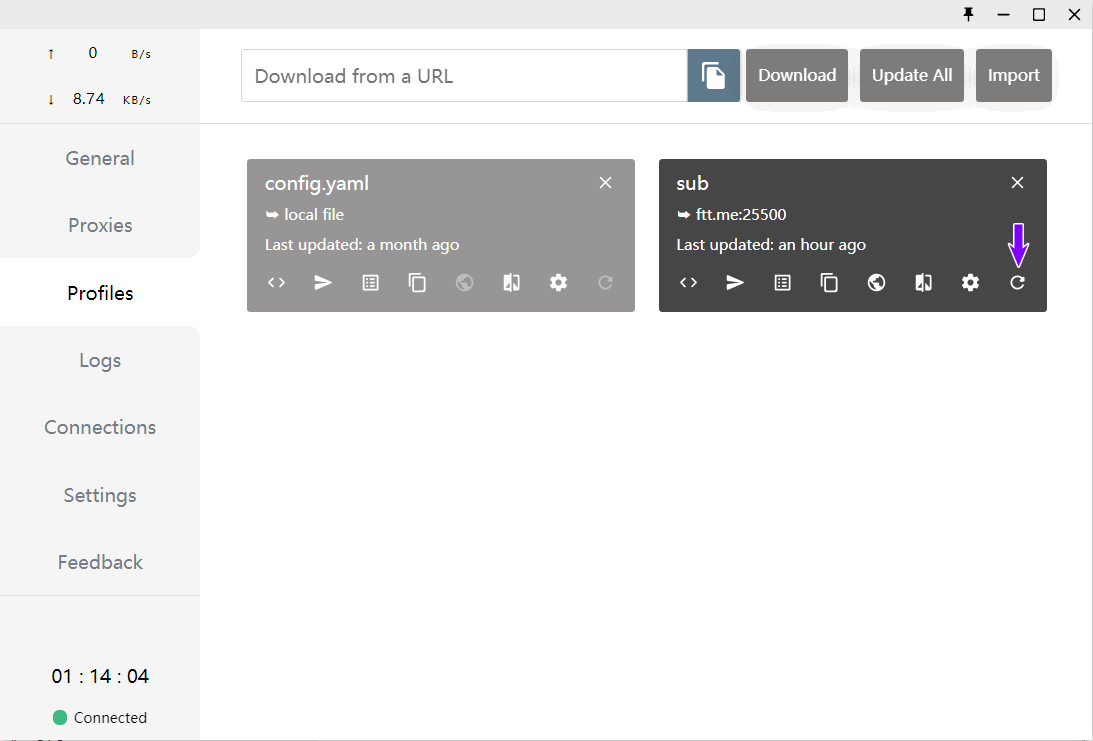Click the Import button

[1013, 76]
